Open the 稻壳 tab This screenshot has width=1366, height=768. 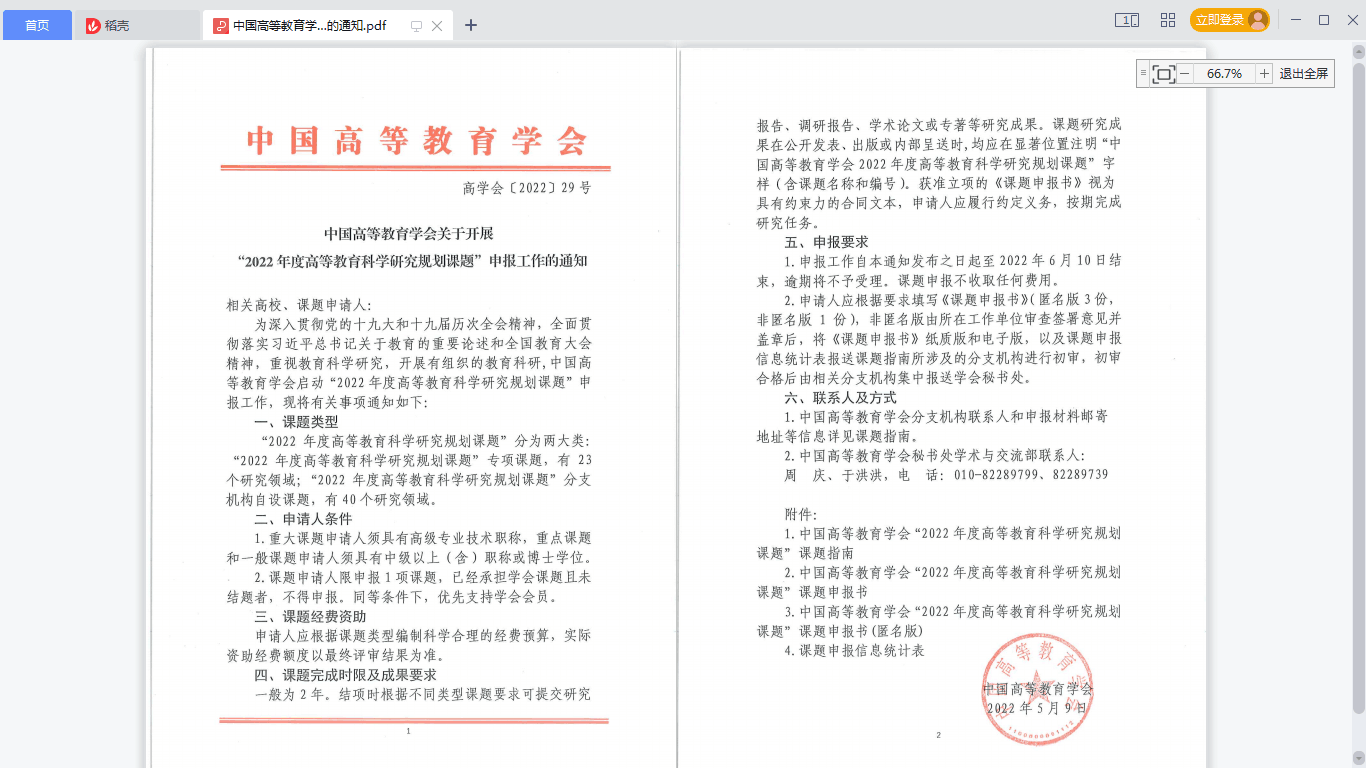point(138,25)
